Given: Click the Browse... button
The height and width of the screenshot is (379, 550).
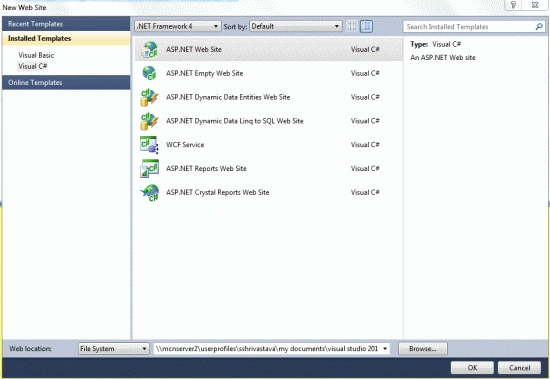Looking at the screenshot, I should (423, 348).
